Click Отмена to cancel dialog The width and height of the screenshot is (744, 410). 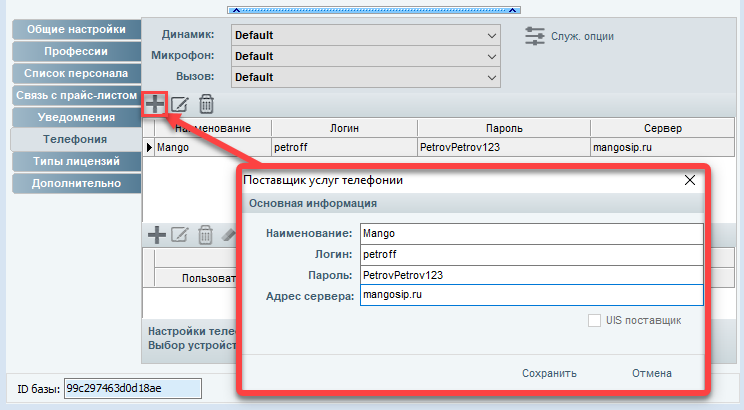click(651, 373)
